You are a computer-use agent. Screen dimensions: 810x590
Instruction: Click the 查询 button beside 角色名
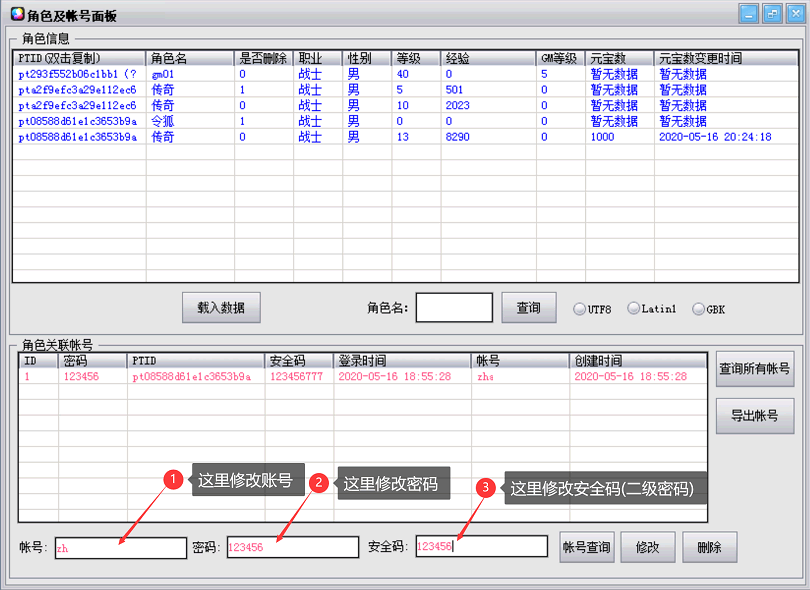(x=528, y=308)
